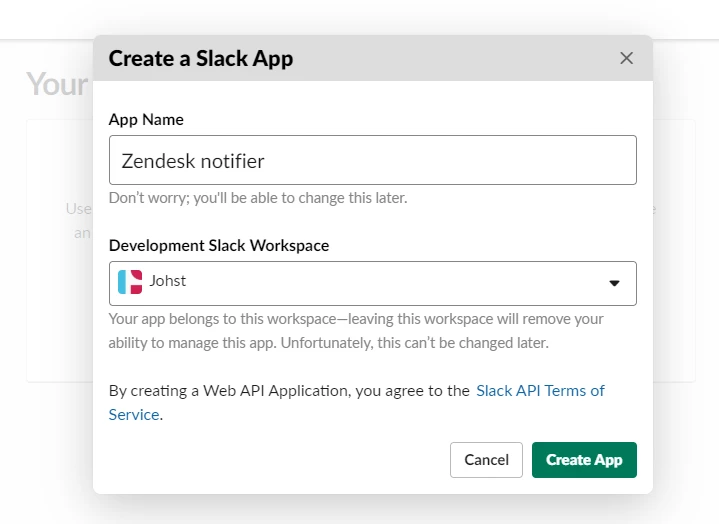
Task: Expand the workspace dropdown arrow
Action: 615,283
